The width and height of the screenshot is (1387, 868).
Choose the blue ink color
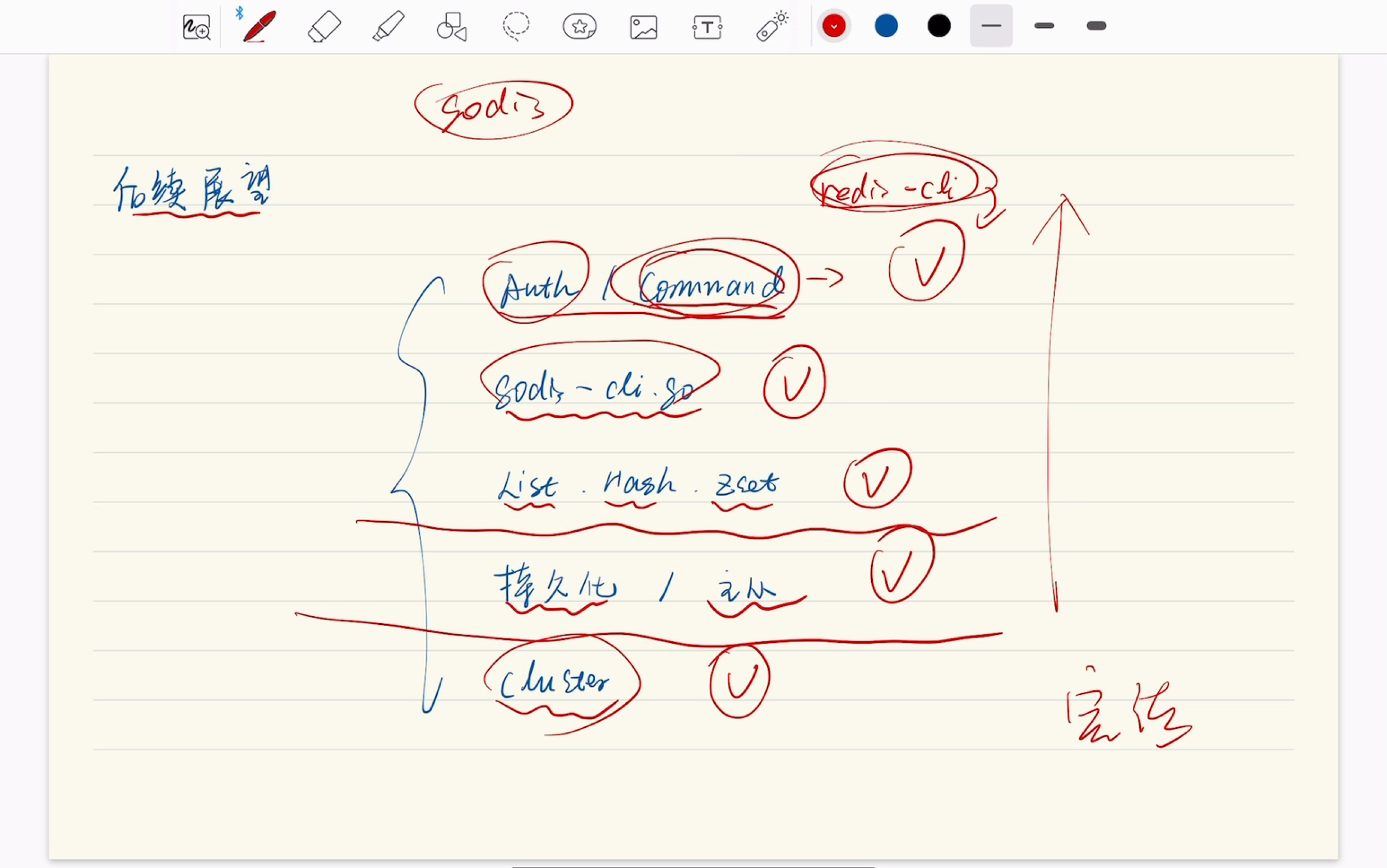(886, 25)
